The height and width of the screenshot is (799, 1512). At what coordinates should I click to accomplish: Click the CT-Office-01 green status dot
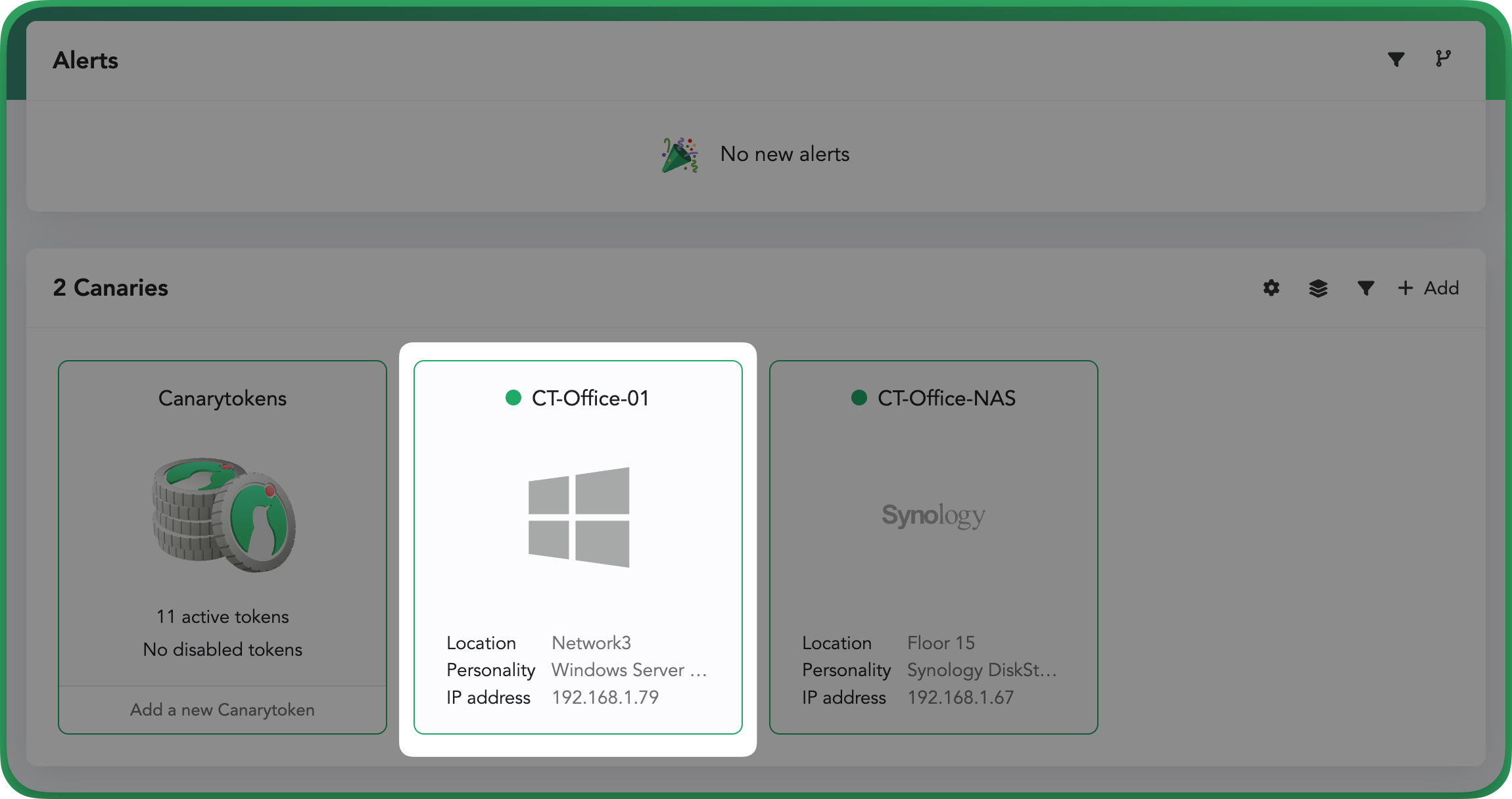coord(513,398)
